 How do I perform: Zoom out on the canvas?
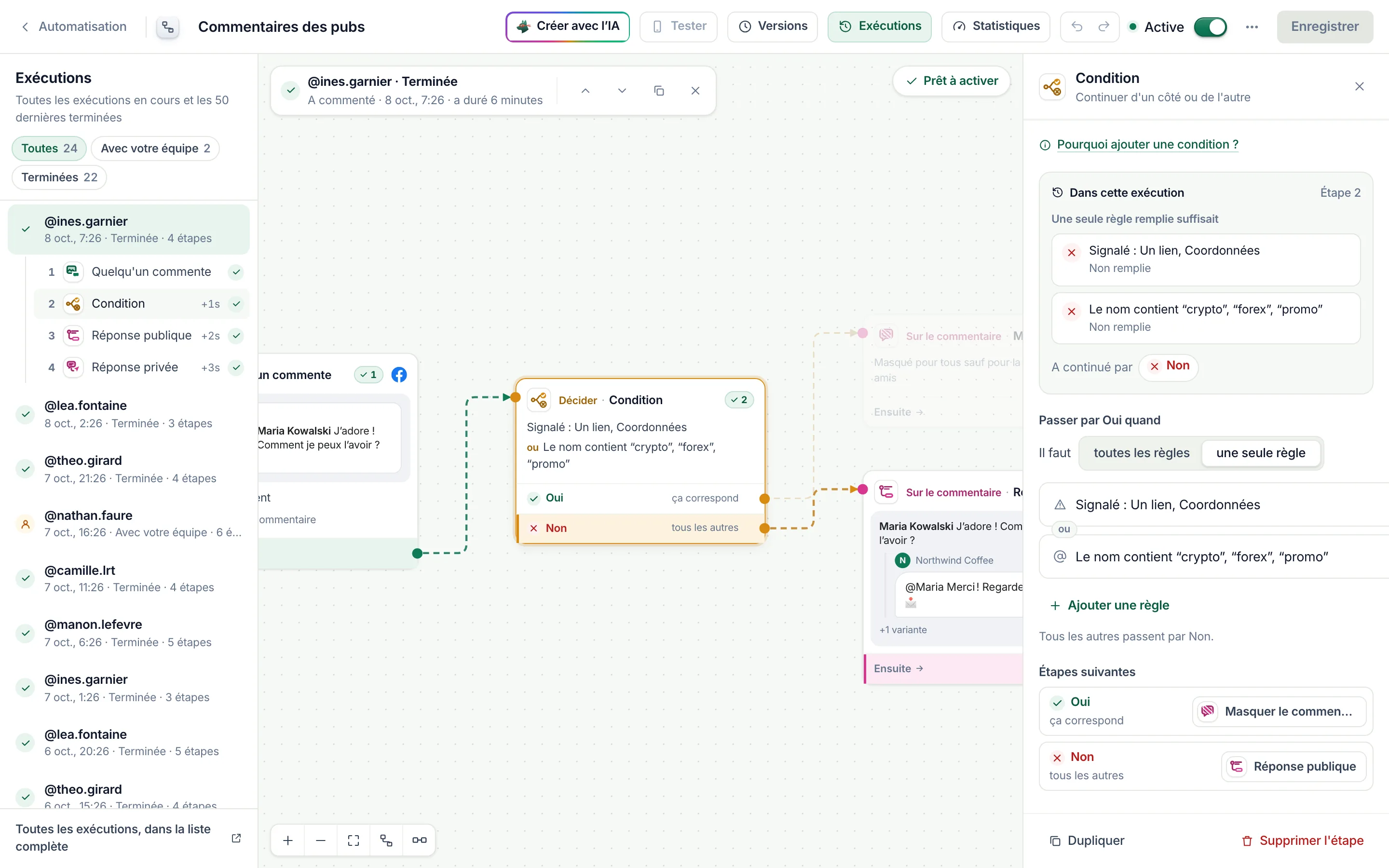click(x=321, y=840)
